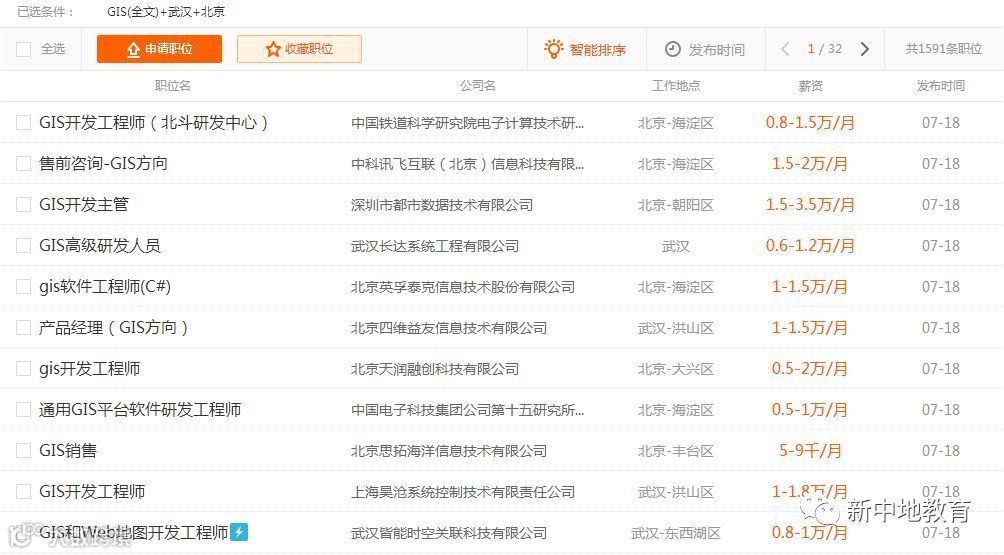This screenshot has width=1004, height=555.
Task: Check the box for GIS高级研发人员
Action: [24, 245]
